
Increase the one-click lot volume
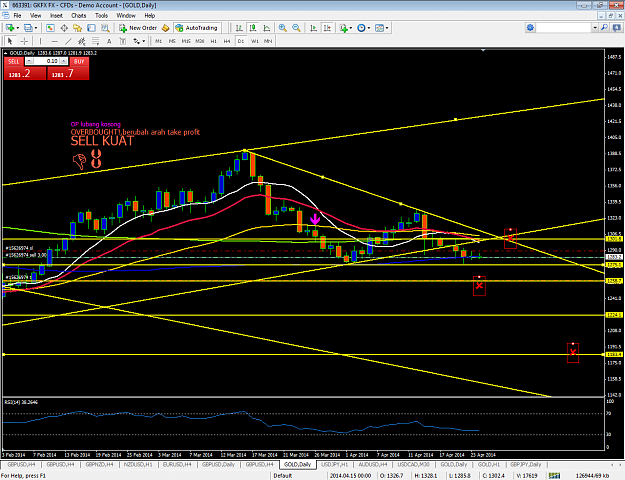pyautogui.click(x=63, y=61)
